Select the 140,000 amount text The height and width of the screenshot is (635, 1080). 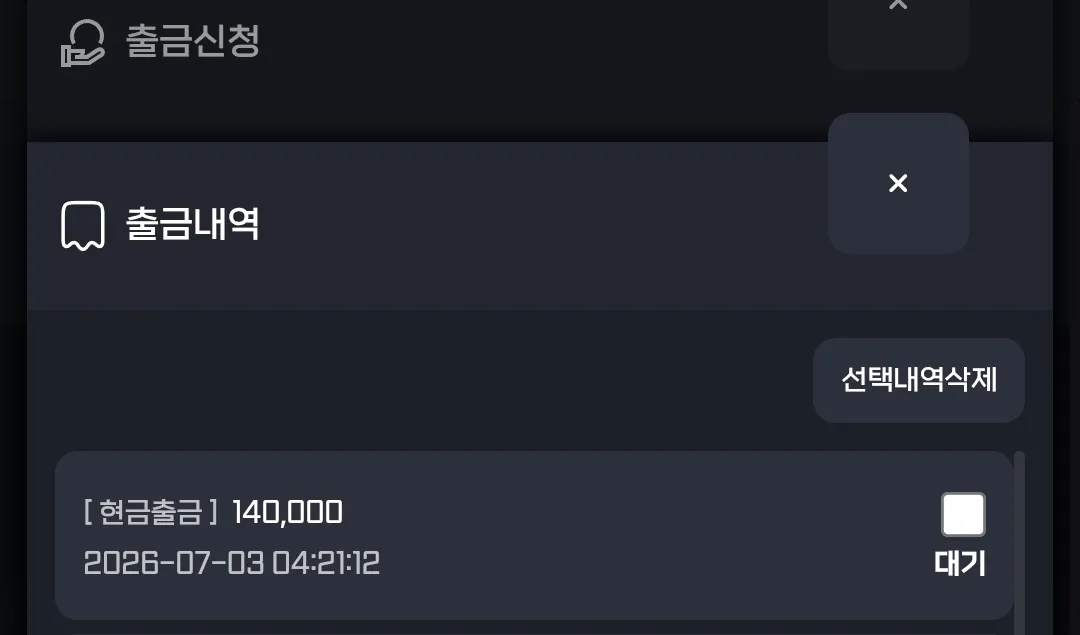(287, 512)
